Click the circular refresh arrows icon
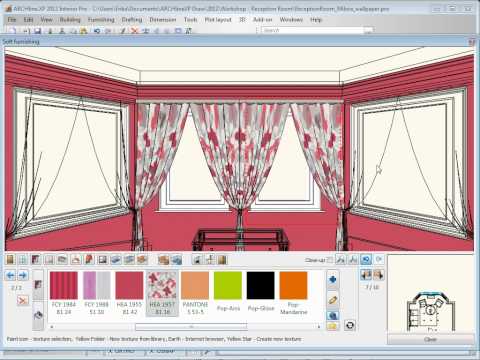 pos(350,325)
